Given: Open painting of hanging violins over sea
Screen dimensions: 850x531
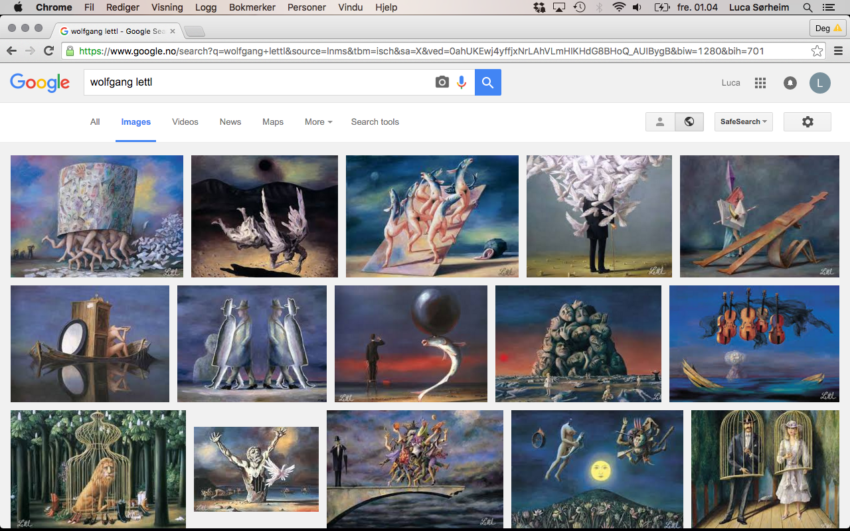Looking at the screenshot, I should tap(754, 344).
